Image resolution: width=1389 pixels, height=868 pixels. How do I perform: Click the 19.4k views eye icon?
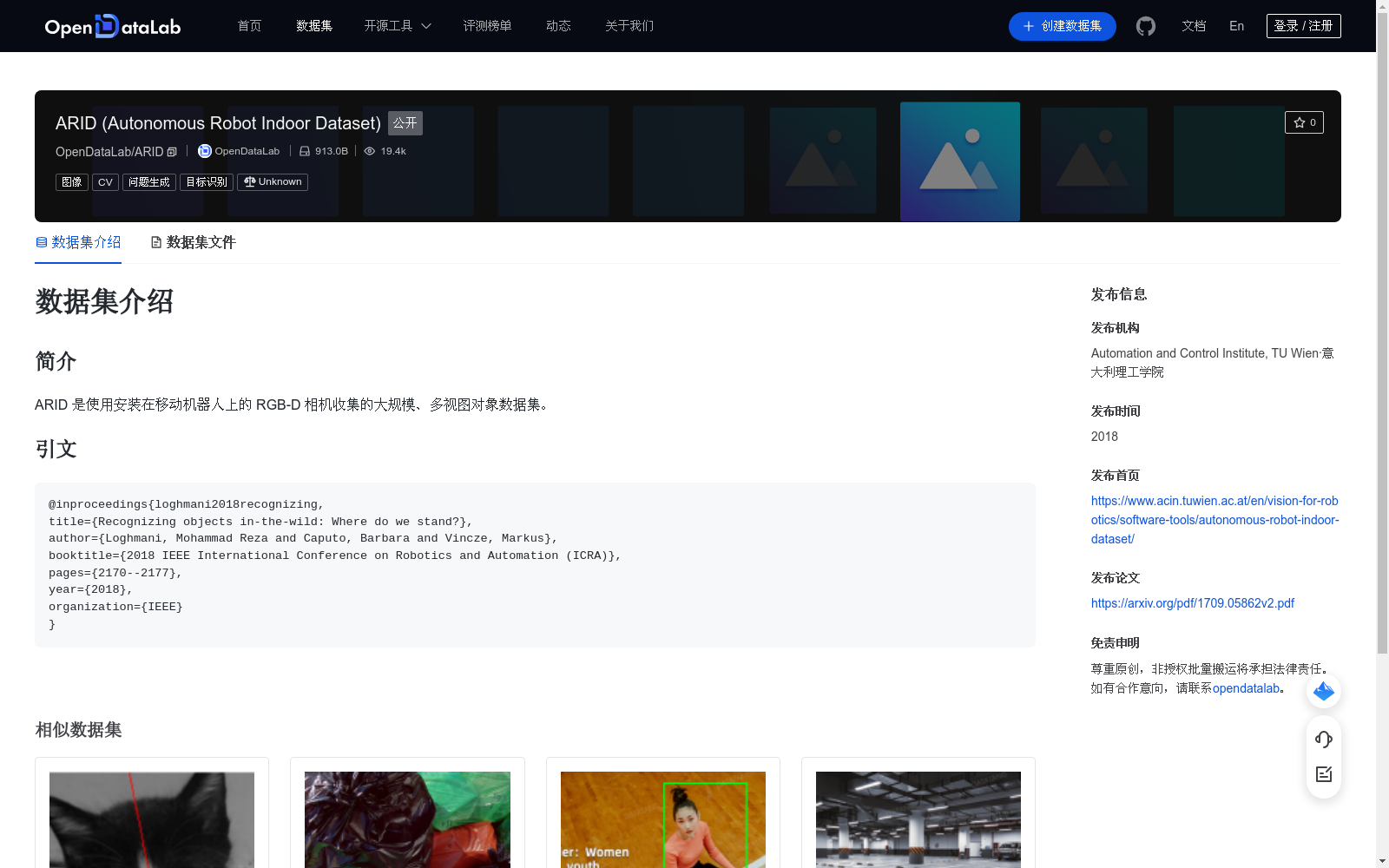click(x=370, y=151)
